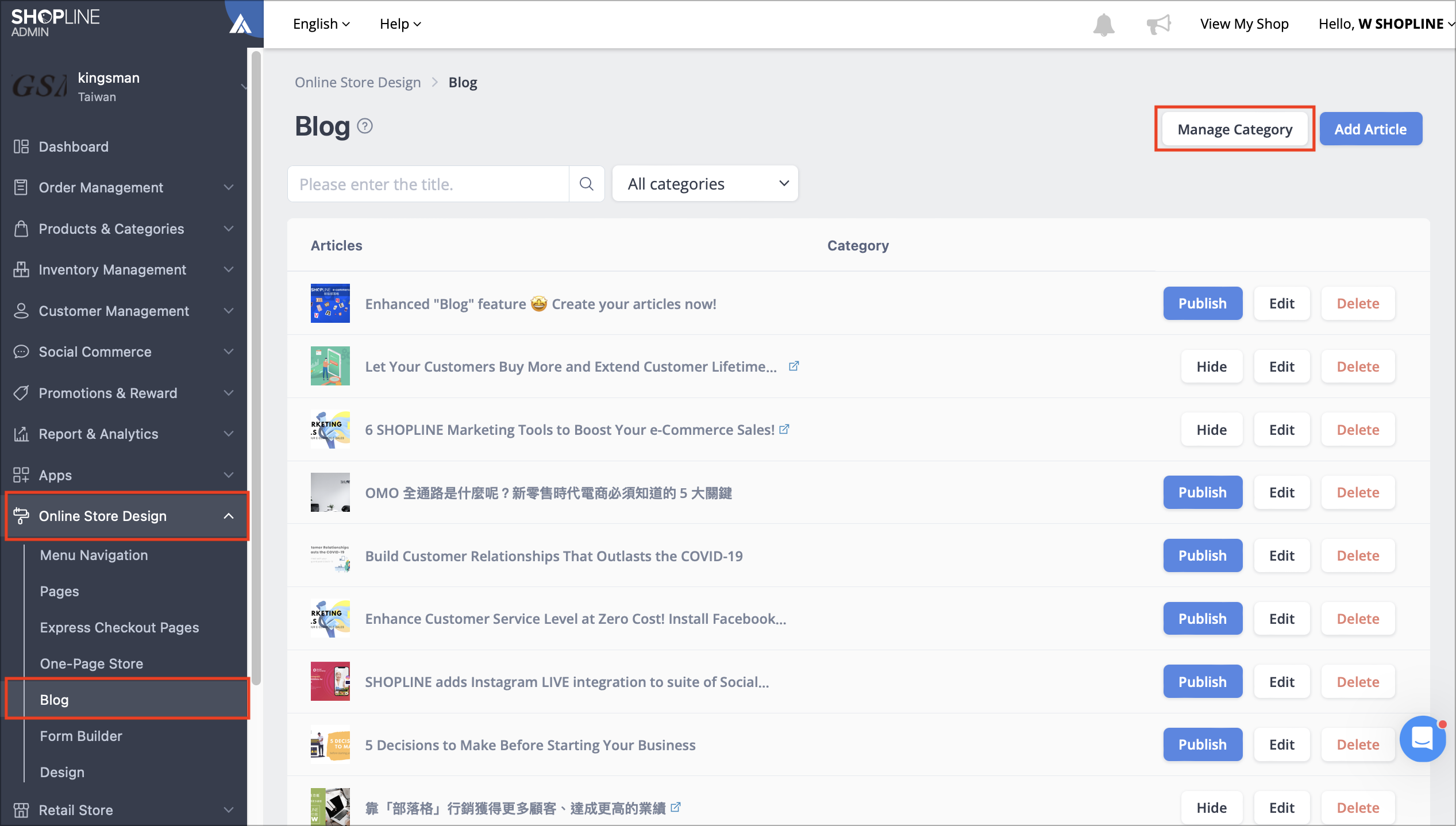Publish the Enhanced "Blog" feature article
This screenshot has width=1456, height=826.
1203,303
